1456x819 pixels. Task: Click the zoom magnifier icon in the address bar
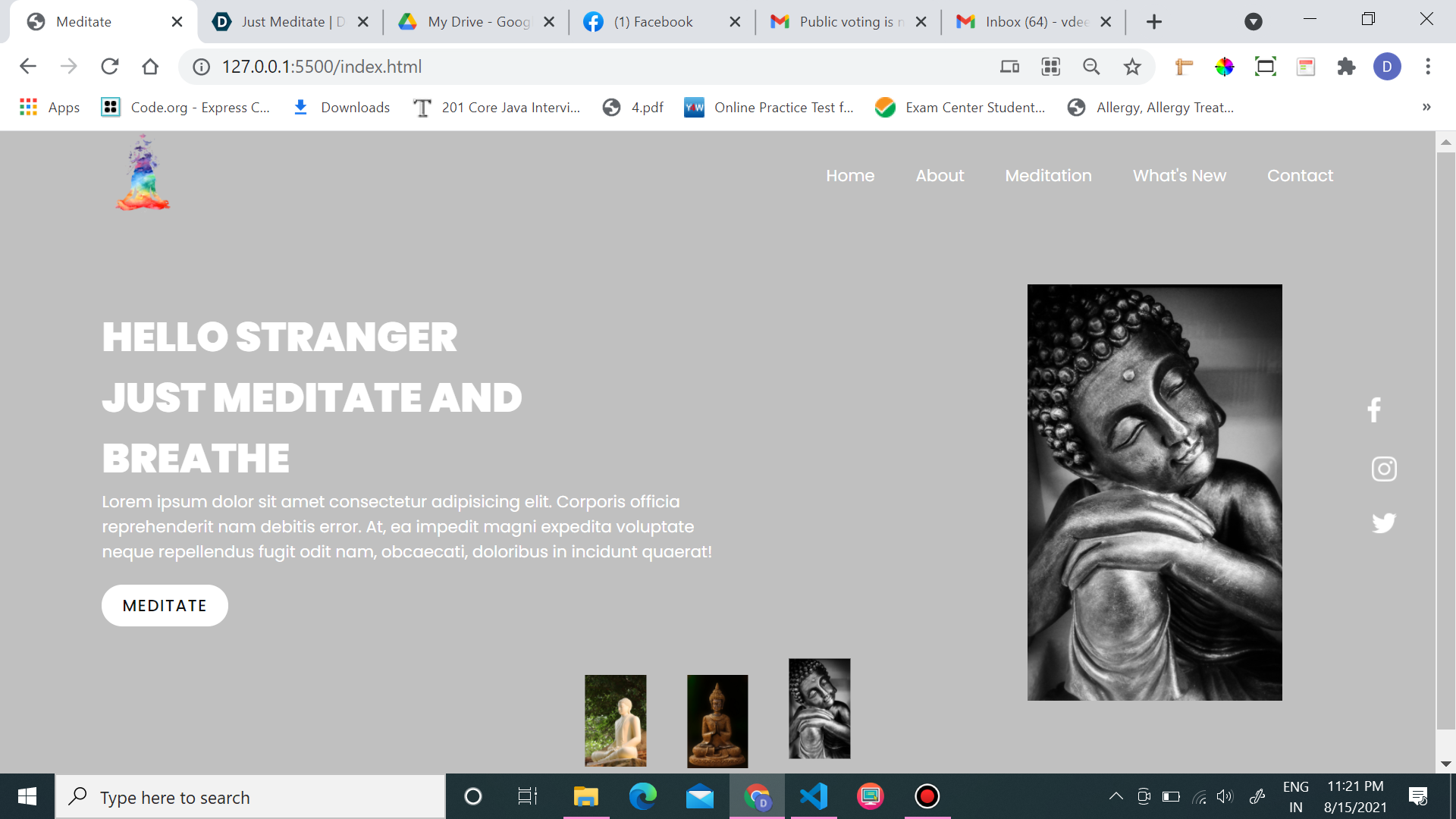pos(1091,67)
